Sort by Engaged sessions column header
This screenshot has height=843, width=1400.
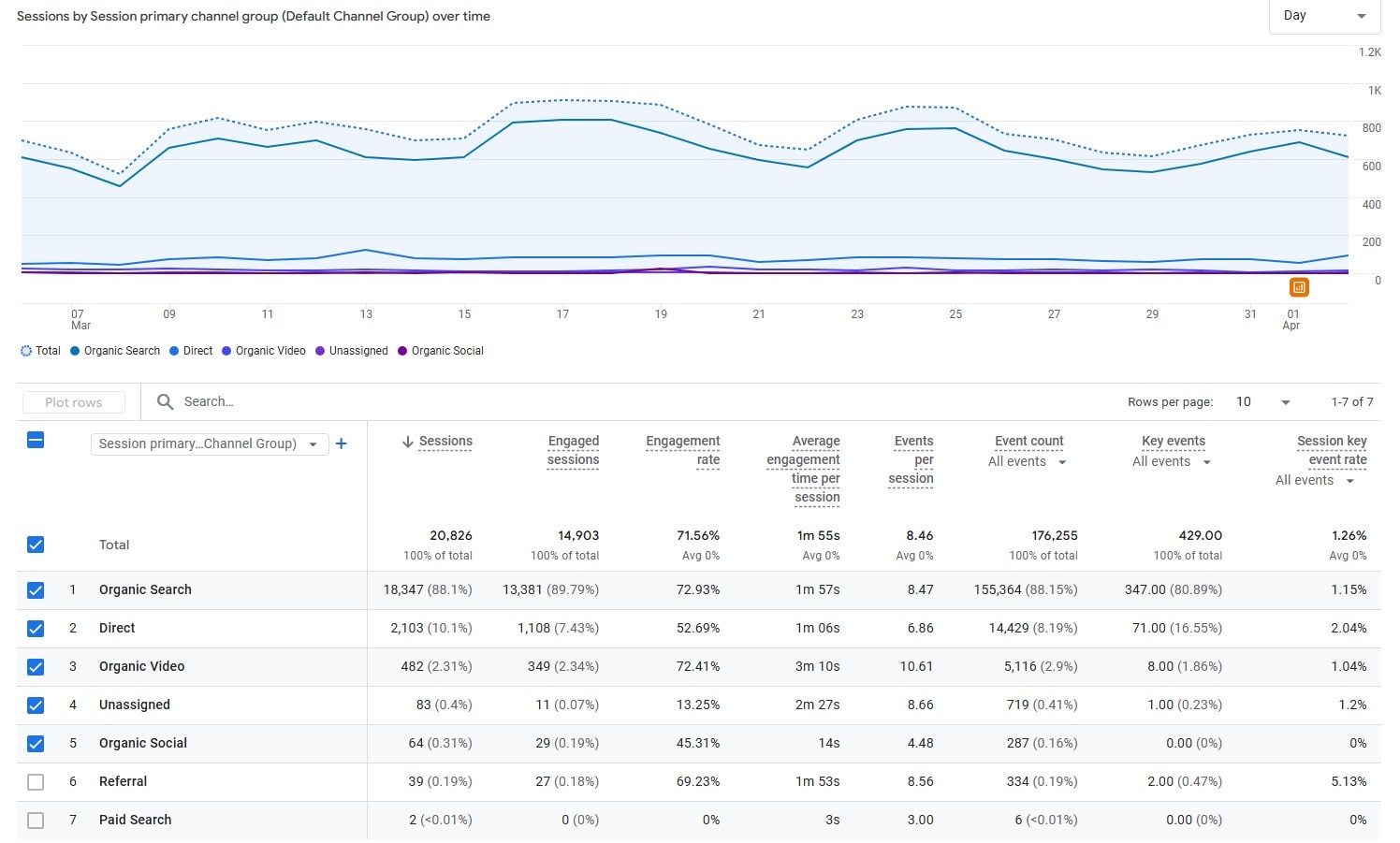coord(573,450)
